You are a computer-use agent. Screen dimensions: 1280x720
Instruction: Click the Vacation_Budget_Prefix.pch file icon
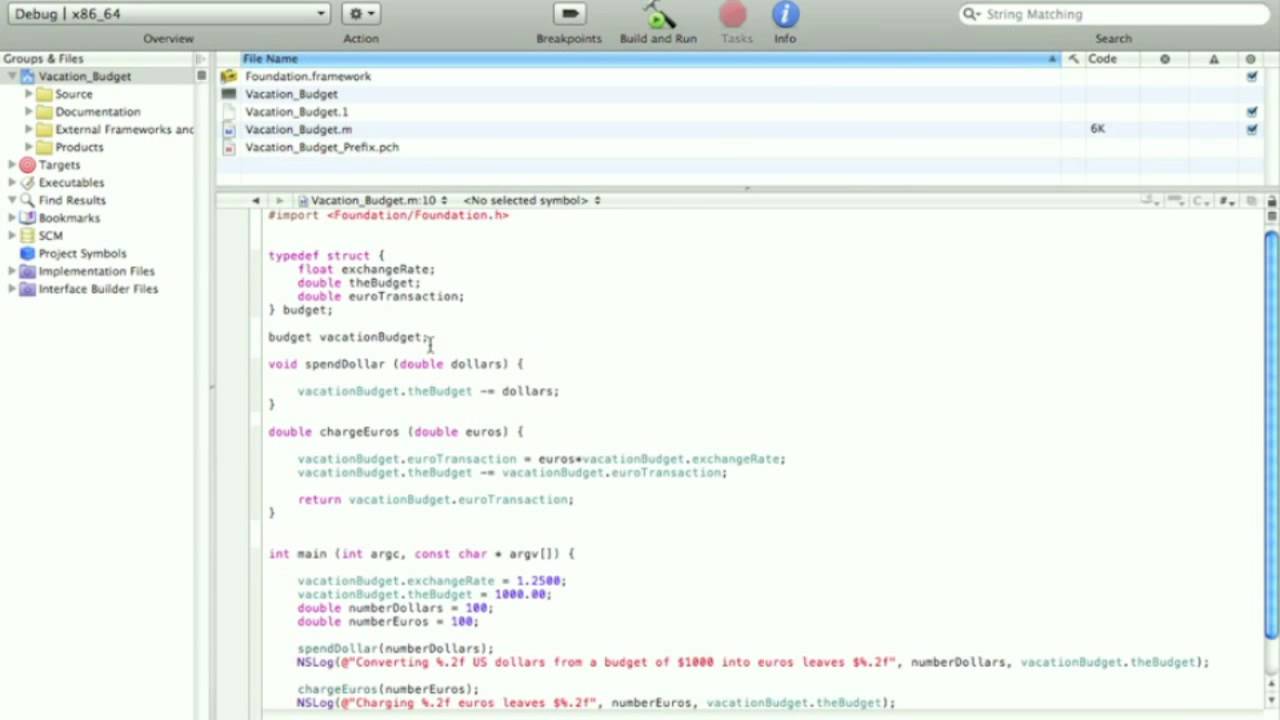pyautogui.click(x=229, y=147)
